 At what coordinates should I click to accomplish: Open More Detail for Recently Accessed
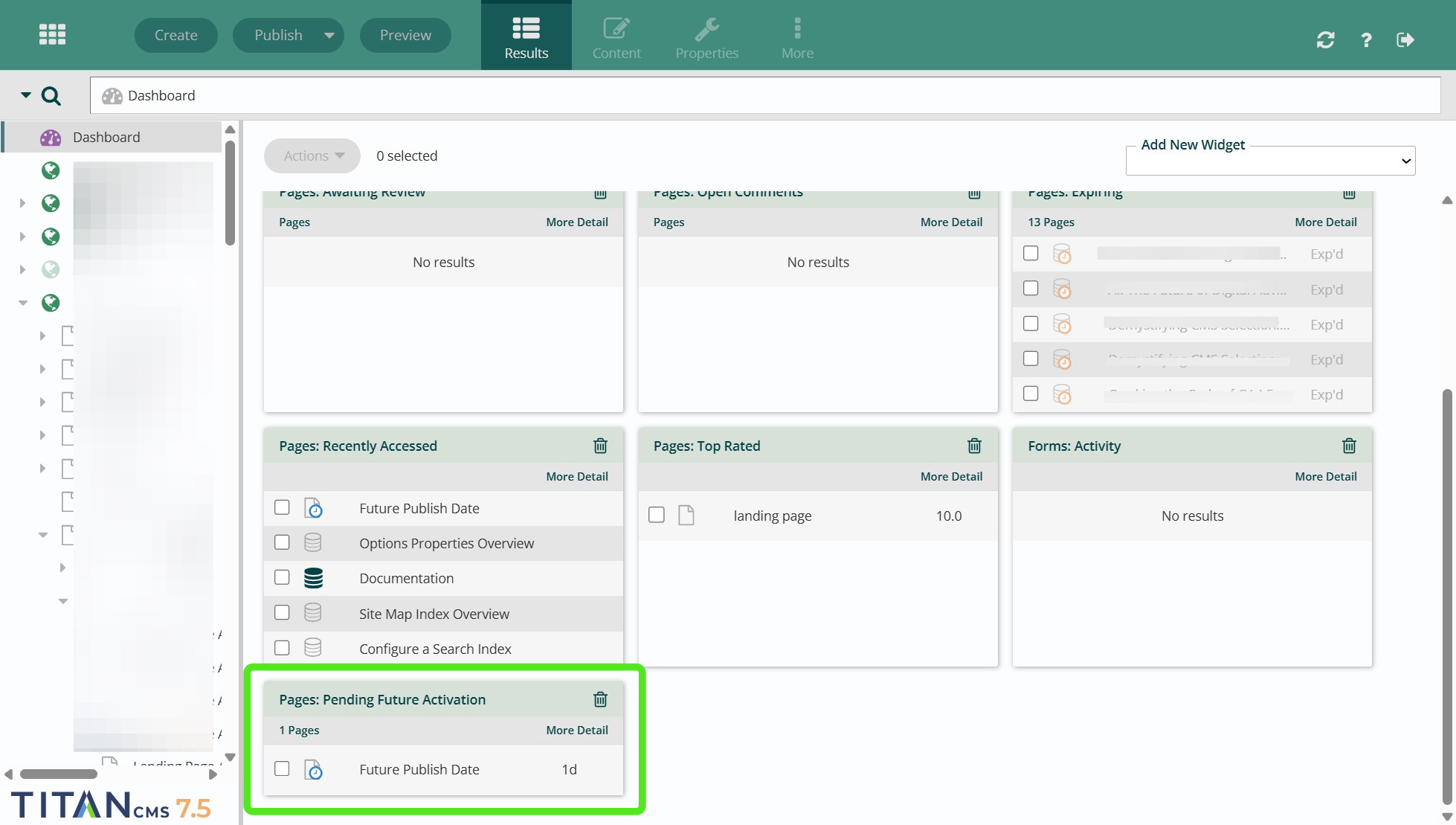576,476
